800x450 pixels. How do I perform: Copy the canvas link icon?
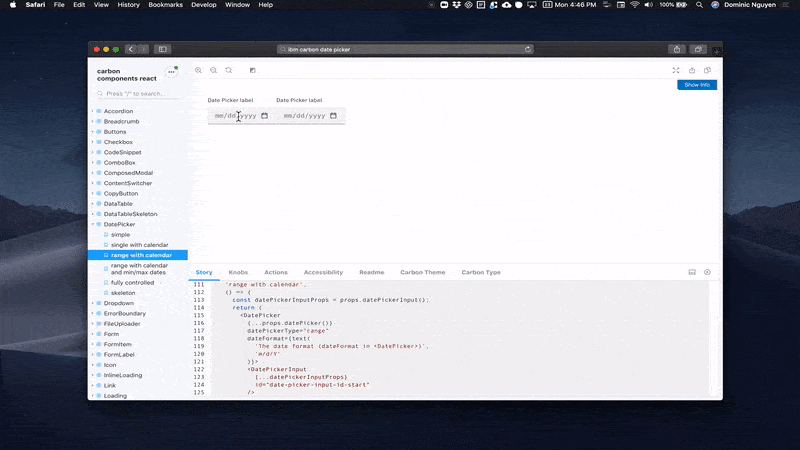pyautogui.click(x=707, y=70)
